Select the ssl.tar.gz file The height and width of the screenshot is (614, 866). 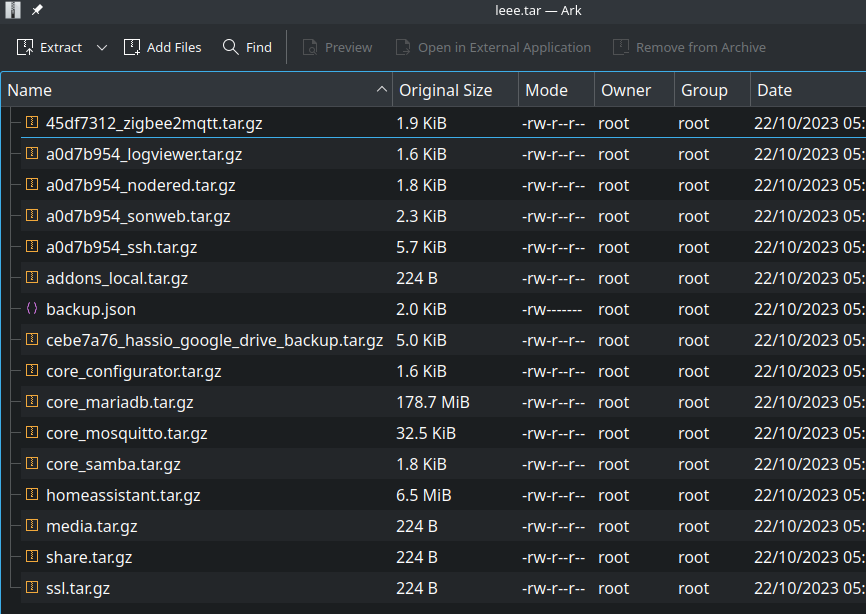[78, 588]
